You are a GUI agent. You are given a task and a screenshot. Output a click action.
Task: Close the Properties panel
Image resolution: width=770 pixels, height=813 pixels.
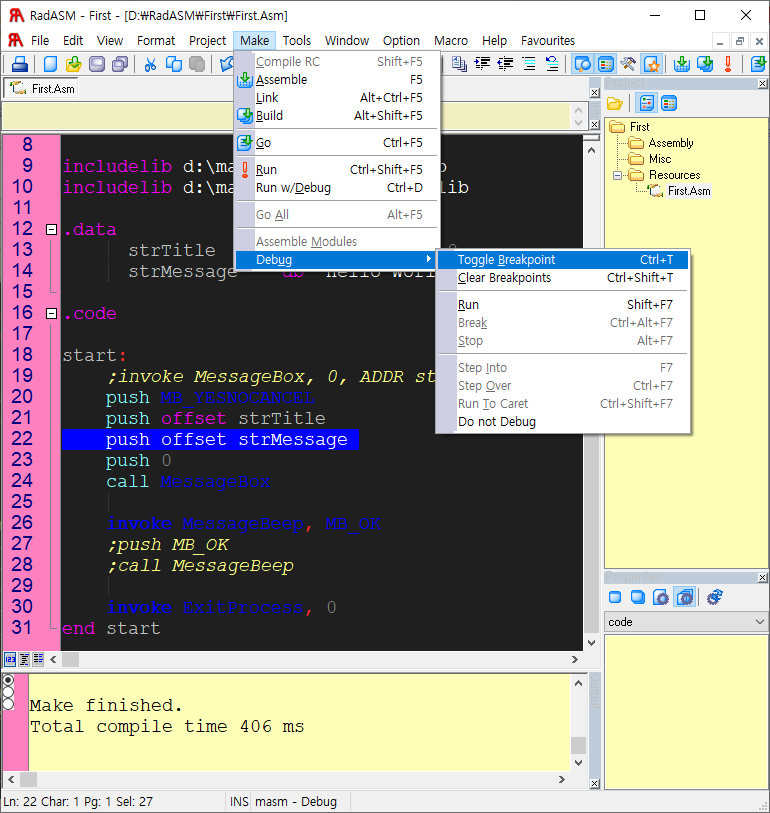(762, 577)
